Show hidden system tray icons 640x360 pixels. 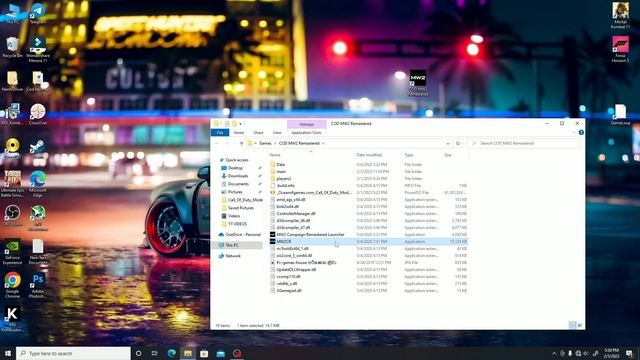click(x=554, y=353)
